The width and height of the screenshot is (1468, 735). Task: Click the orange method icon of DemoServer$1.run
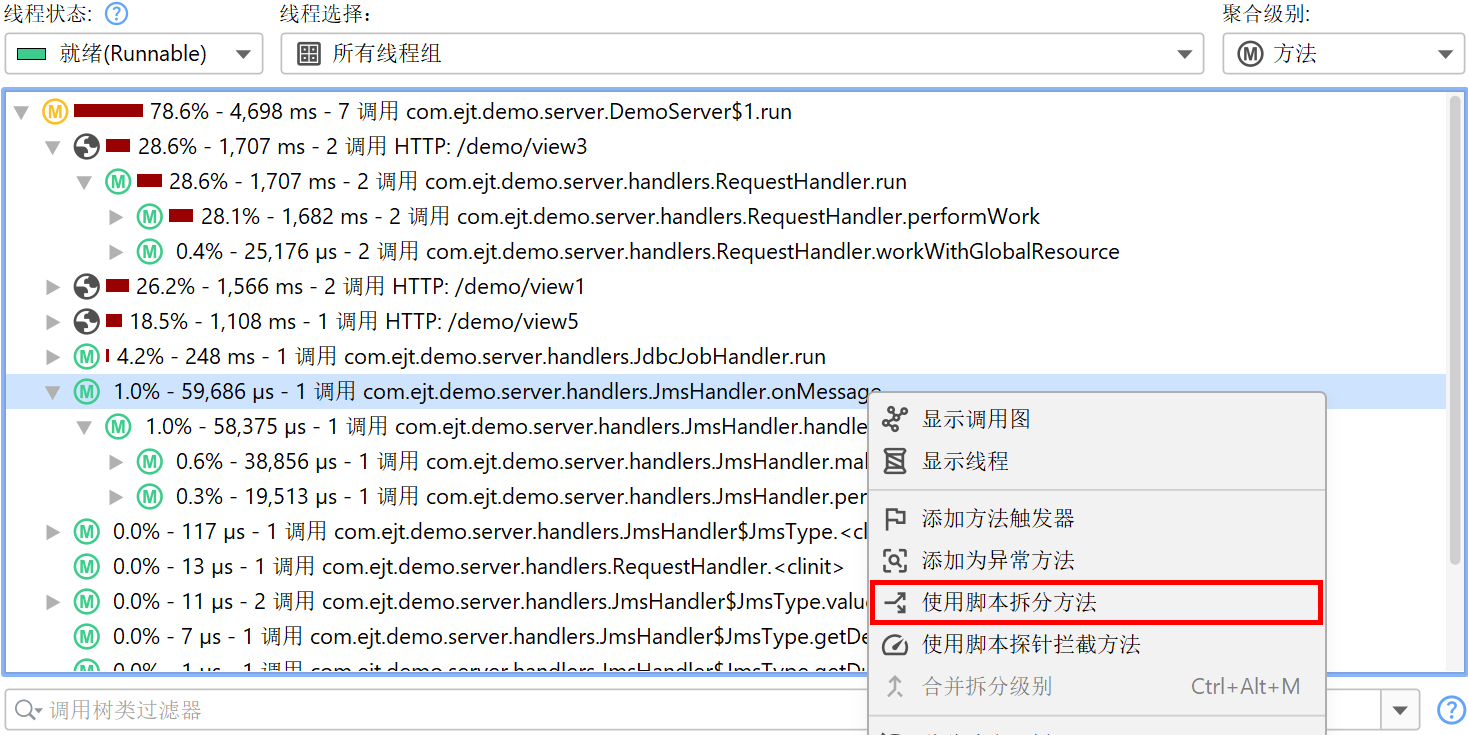pos(55,111)
